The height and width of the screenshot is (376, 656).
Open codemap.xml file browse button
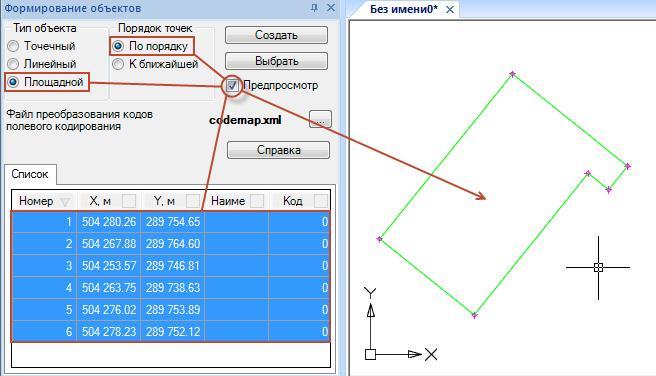320,119
